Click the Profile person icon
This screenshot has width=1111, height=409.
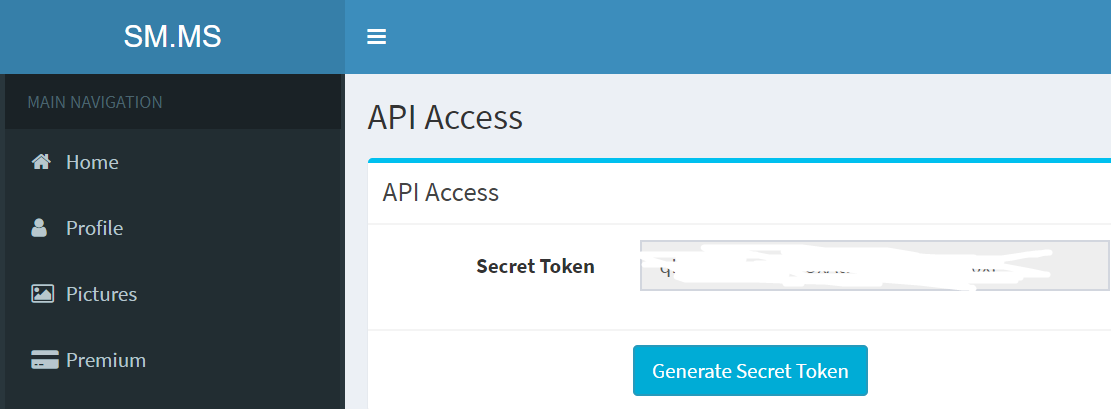(40, 228)
